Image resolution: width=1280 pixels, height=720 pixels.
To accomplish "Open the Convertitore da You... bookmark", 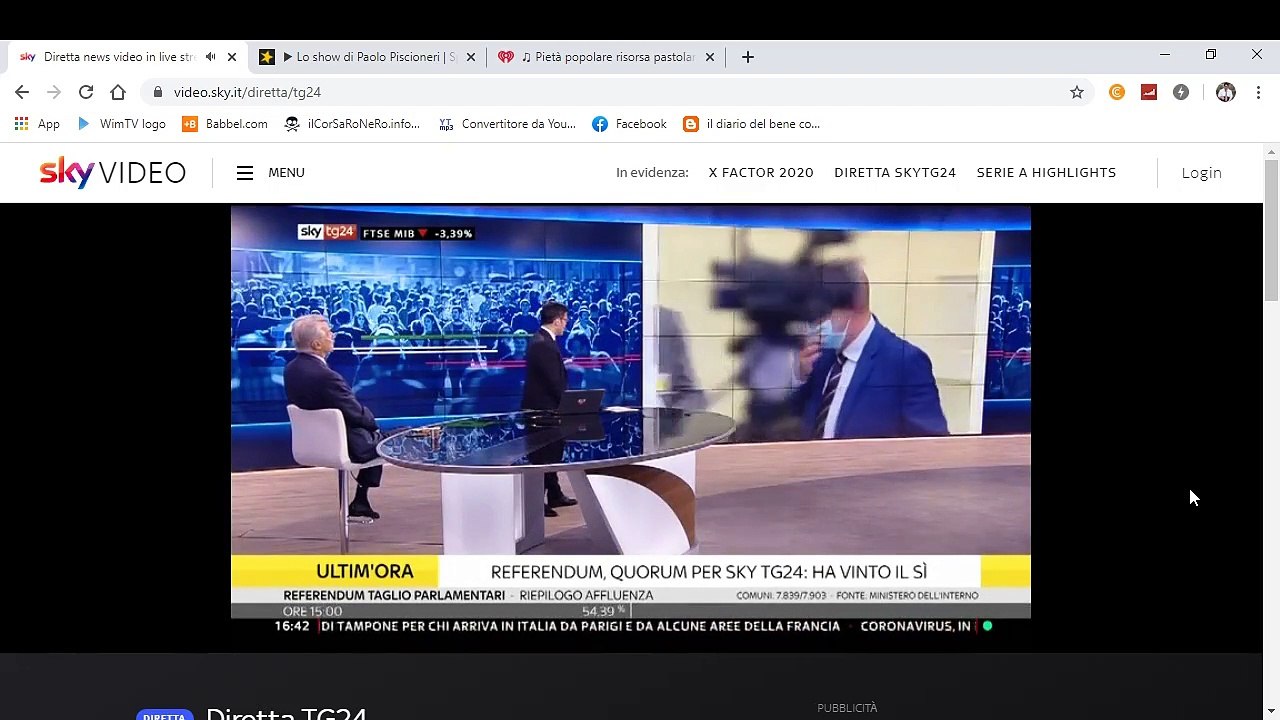I will (508, 124).
